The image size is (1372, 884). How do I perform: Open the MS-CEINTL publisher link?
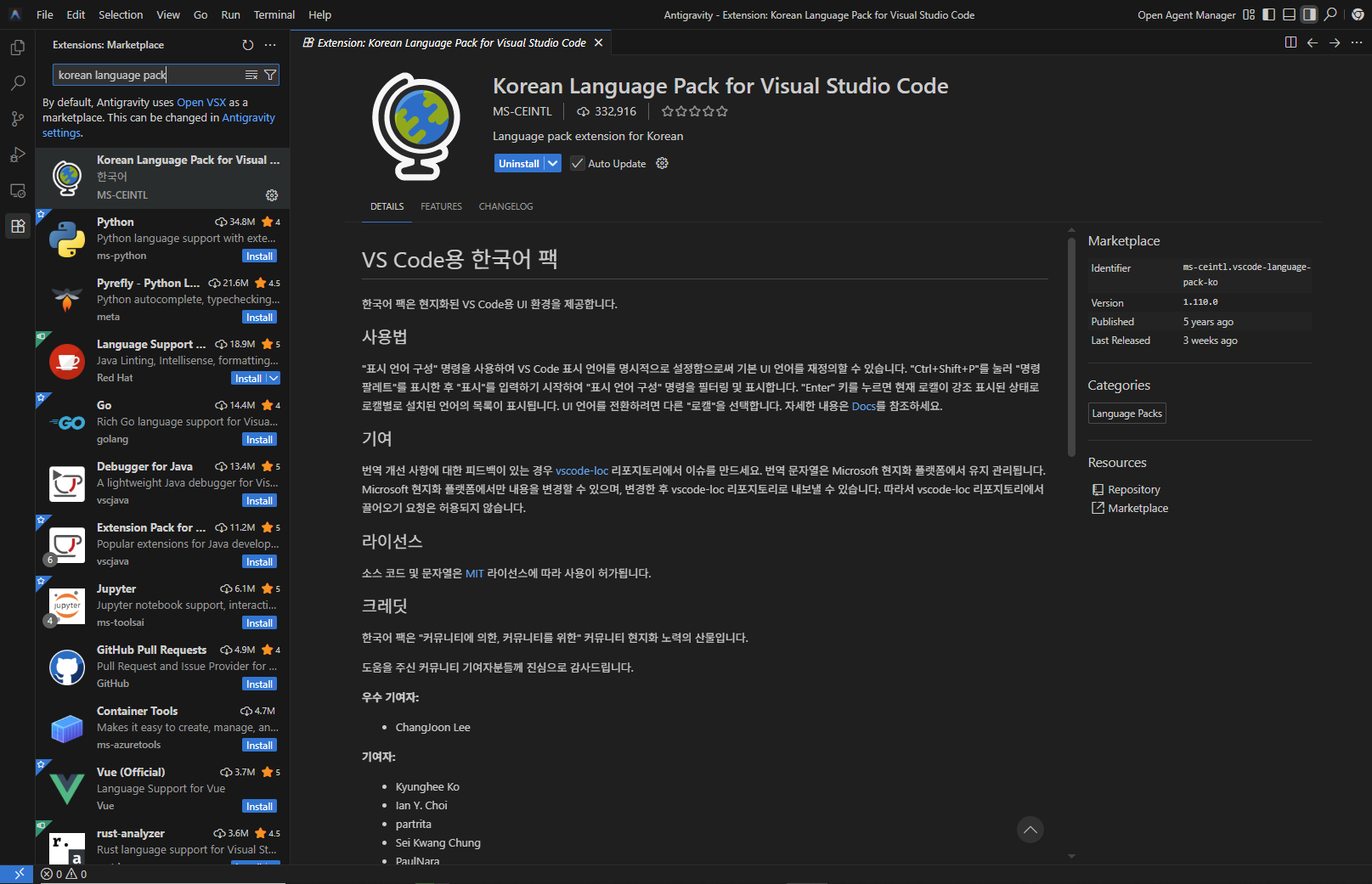click(x=522, y=111)
